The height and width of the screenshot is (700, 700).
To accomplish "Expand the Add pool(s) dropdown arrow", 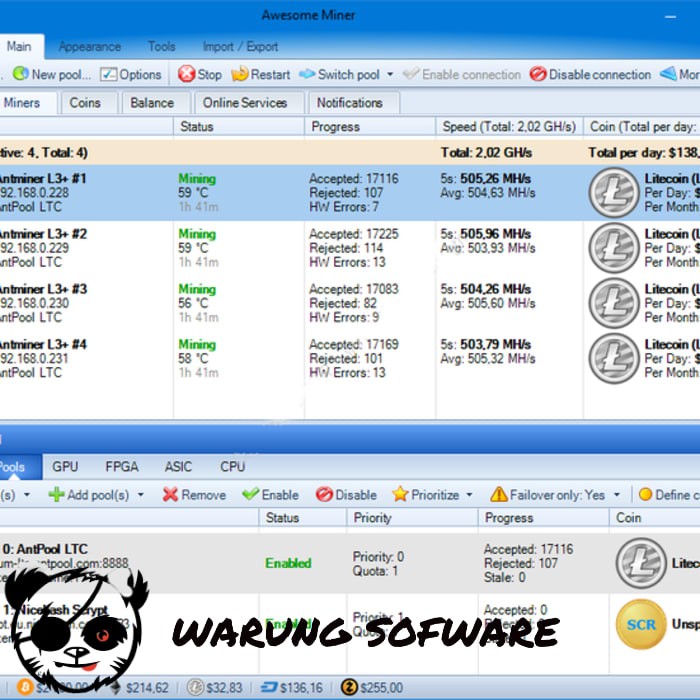I will (141, 494).
